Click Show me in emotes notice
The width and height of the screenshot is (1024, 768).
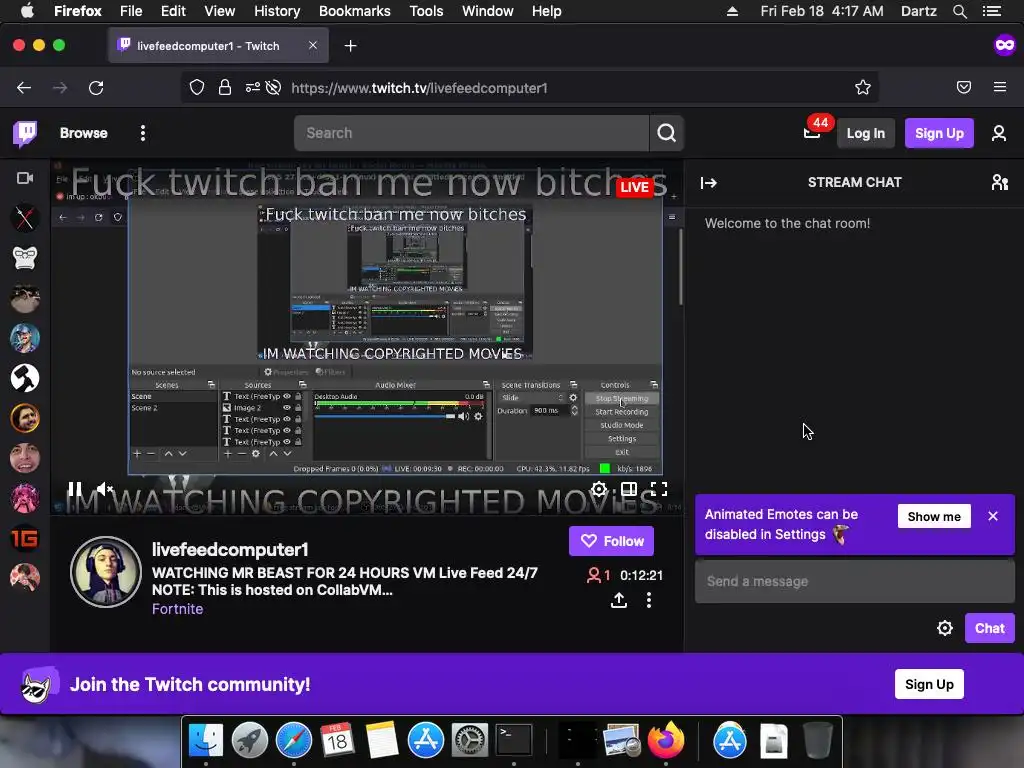[x=934, y=517]
